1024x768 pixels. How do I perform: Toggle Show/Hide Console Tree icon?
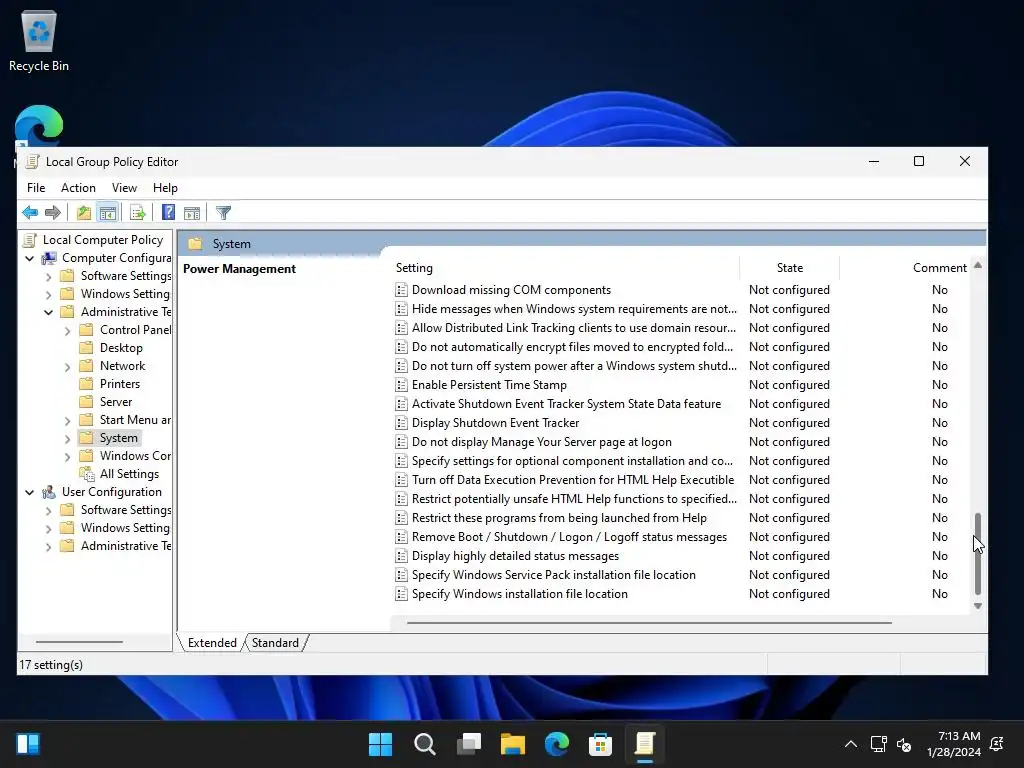tap(108, 212)
